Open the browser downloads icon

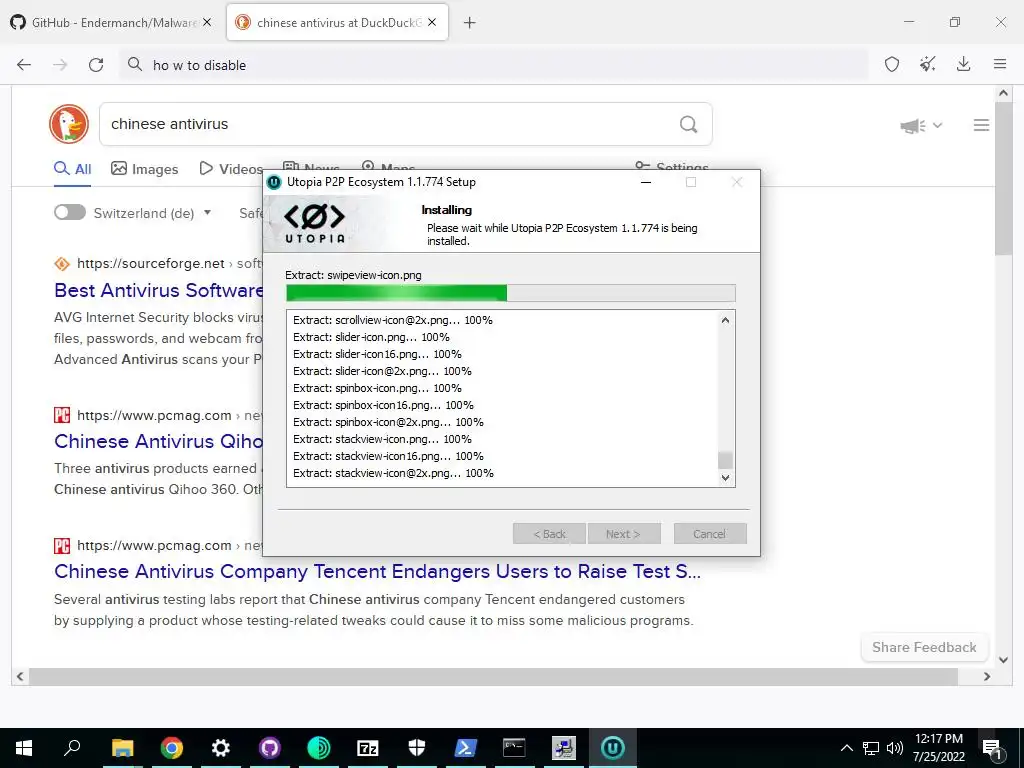[963, 64]
